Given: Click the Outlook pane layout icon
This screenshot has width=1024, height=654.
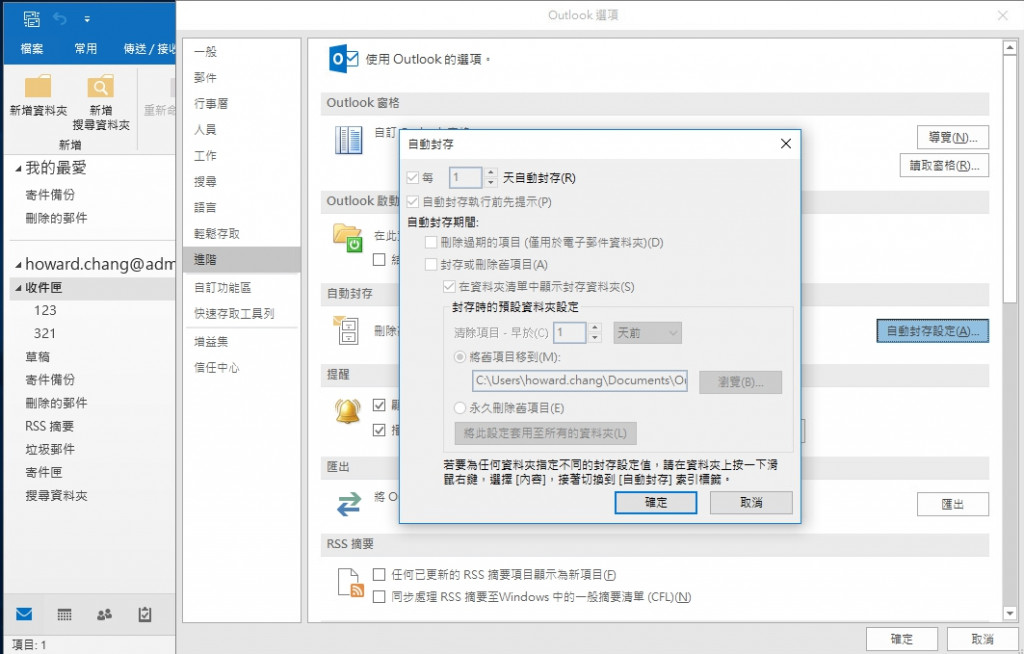Looking at the screenshot, I should [x=348, y=140].
